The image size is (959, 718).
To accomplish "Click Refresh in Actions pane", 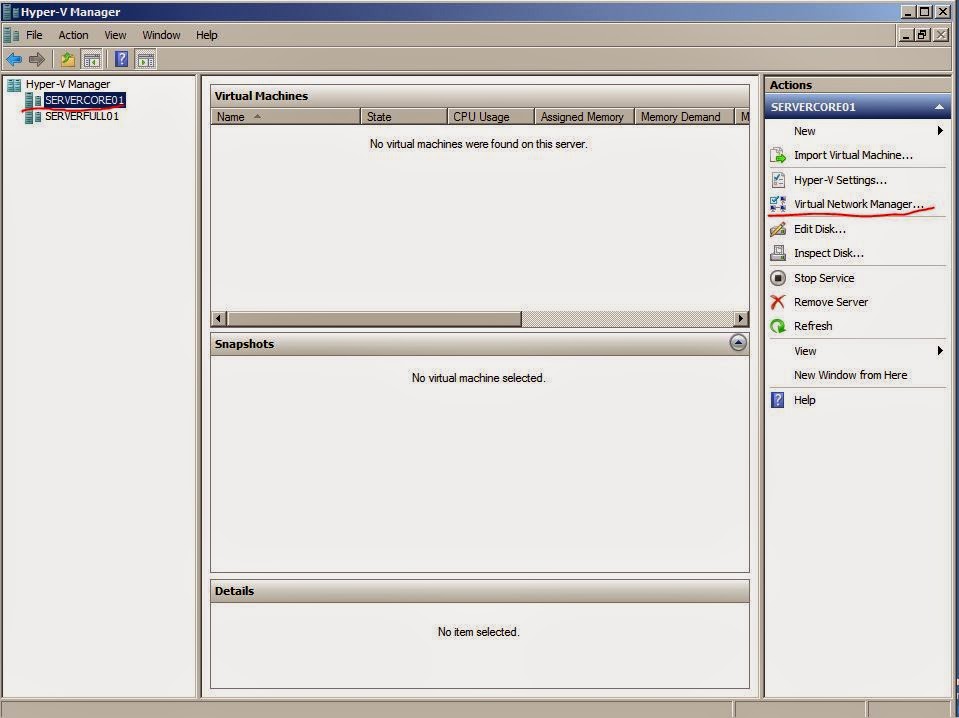I will [x=813, y=326].
